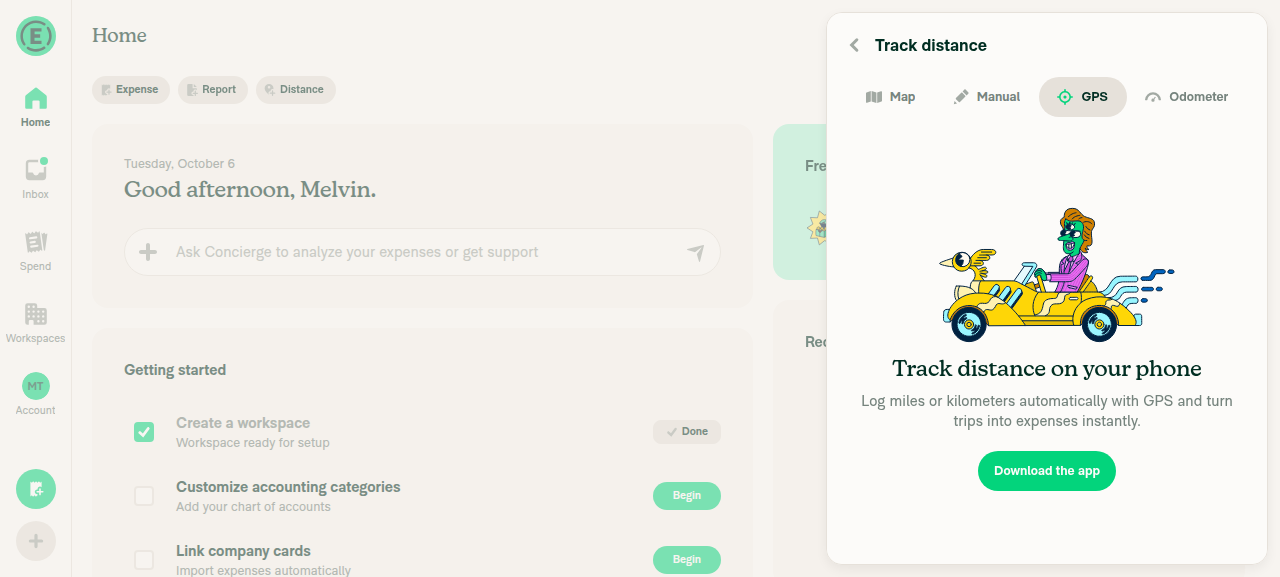Click the 'Home' page title
1280x577 pixels.
pyautogui.click(x=119, y=36)
